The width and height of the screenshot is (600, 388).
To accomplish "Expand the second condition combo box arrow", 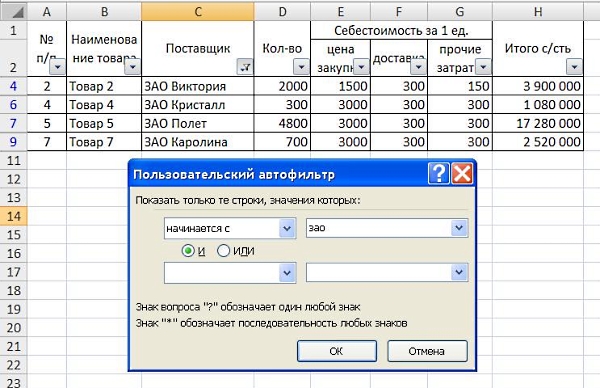I will [x=287, y=273].
